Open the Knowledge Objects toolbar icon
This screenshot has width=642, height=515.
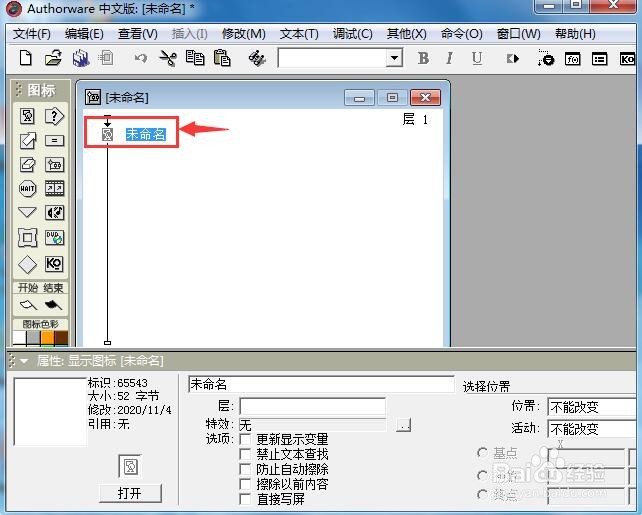tap(626, 59)
